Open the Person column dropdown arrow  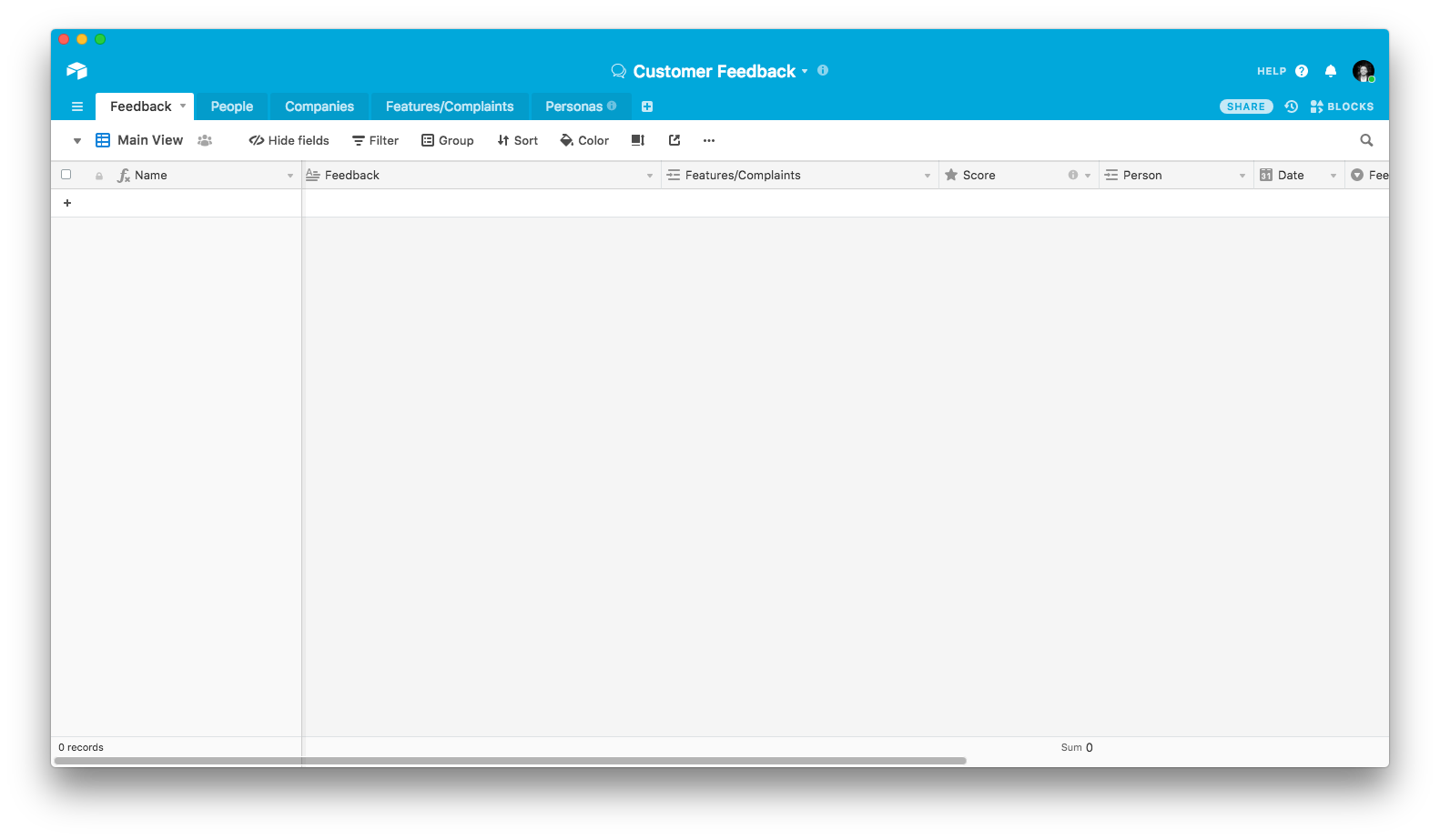coord(1242,176)
